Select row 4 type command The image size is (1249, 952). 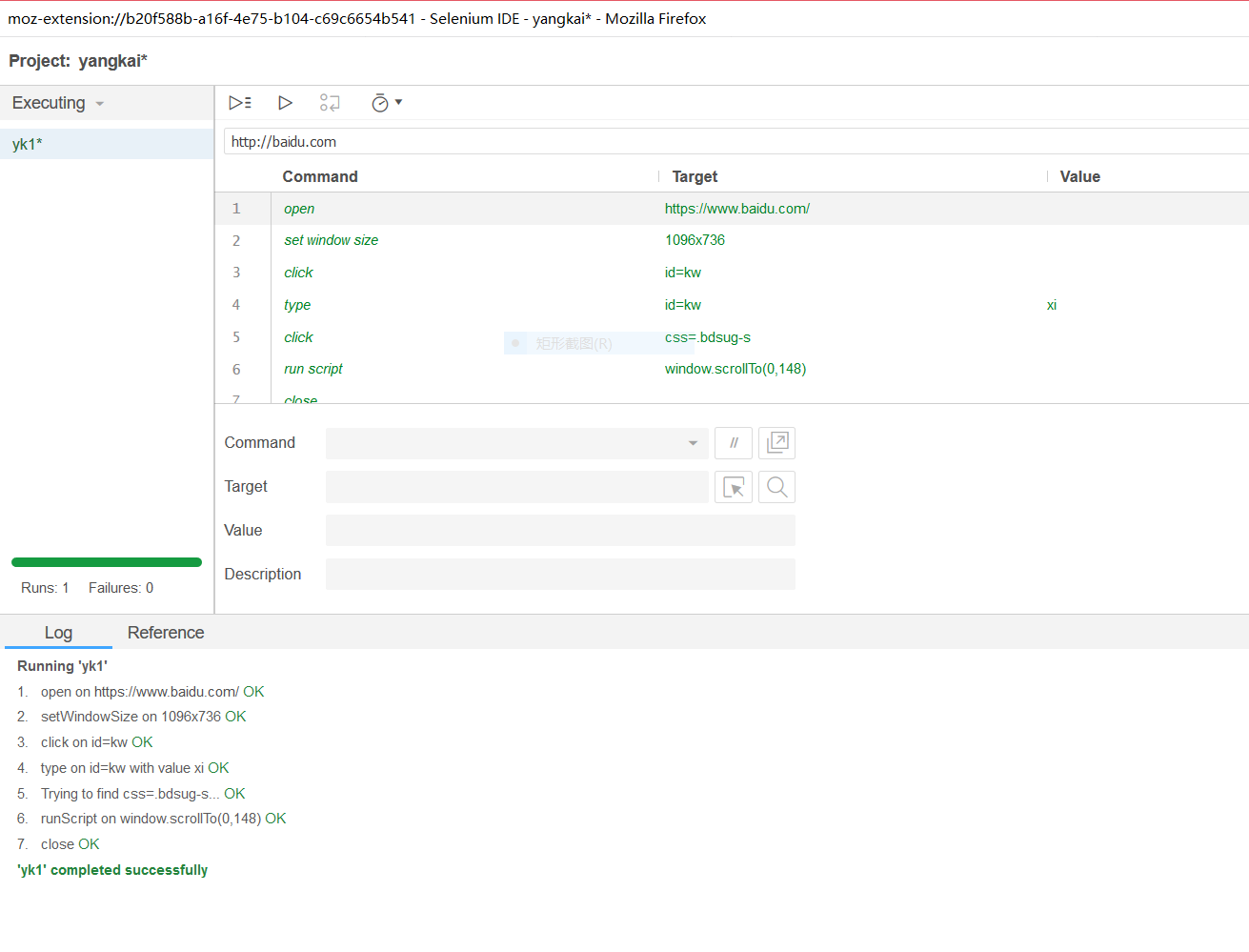click(x=732, y=305)
